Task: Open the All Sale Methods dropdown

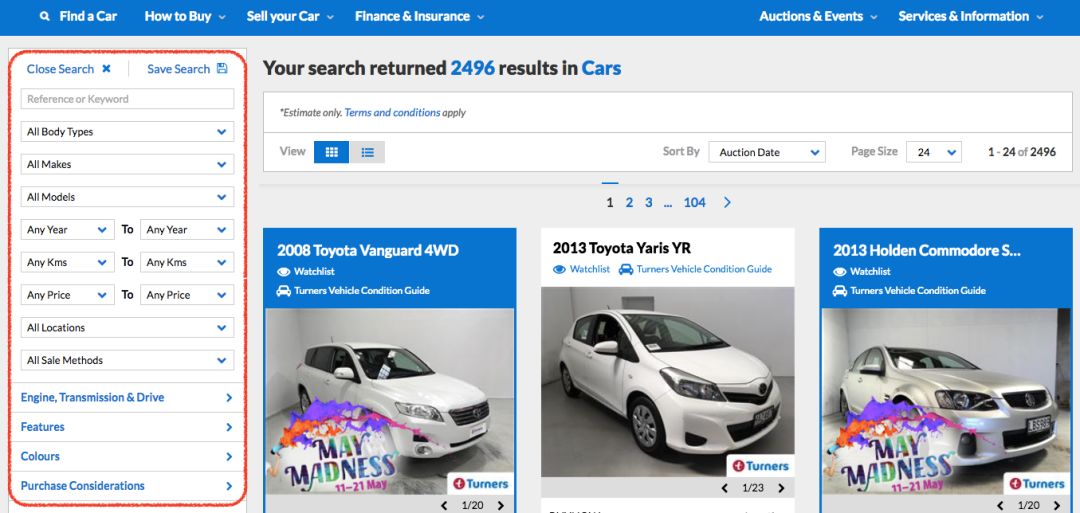Action: (127, 360)
